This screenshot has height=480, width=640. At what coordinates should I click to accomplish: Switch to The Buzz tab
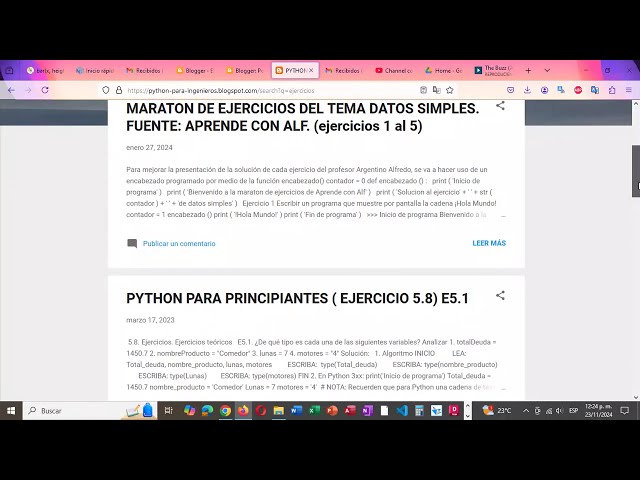tap(493, 71)
